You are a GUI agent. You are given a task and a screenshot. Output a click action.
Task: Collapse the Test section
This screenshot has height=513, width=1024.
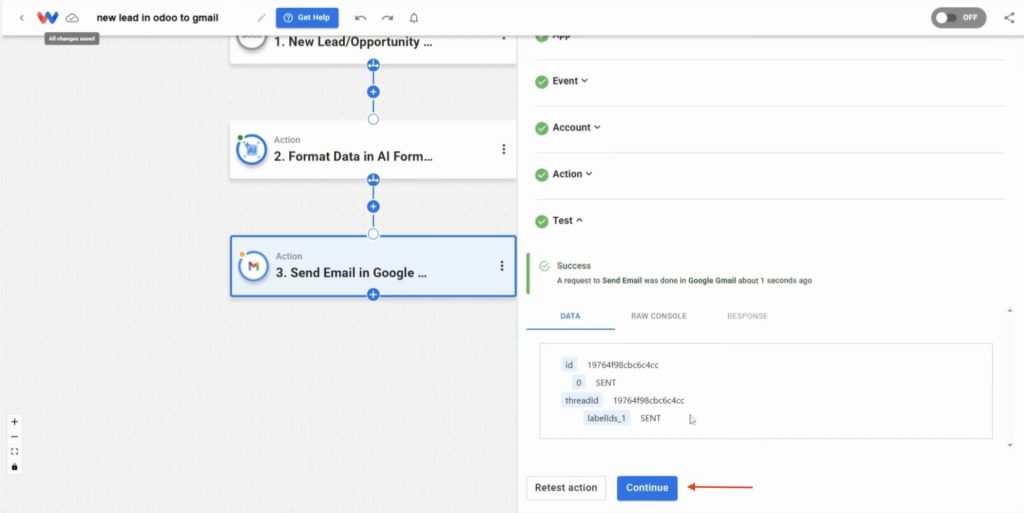pos(568,221)
